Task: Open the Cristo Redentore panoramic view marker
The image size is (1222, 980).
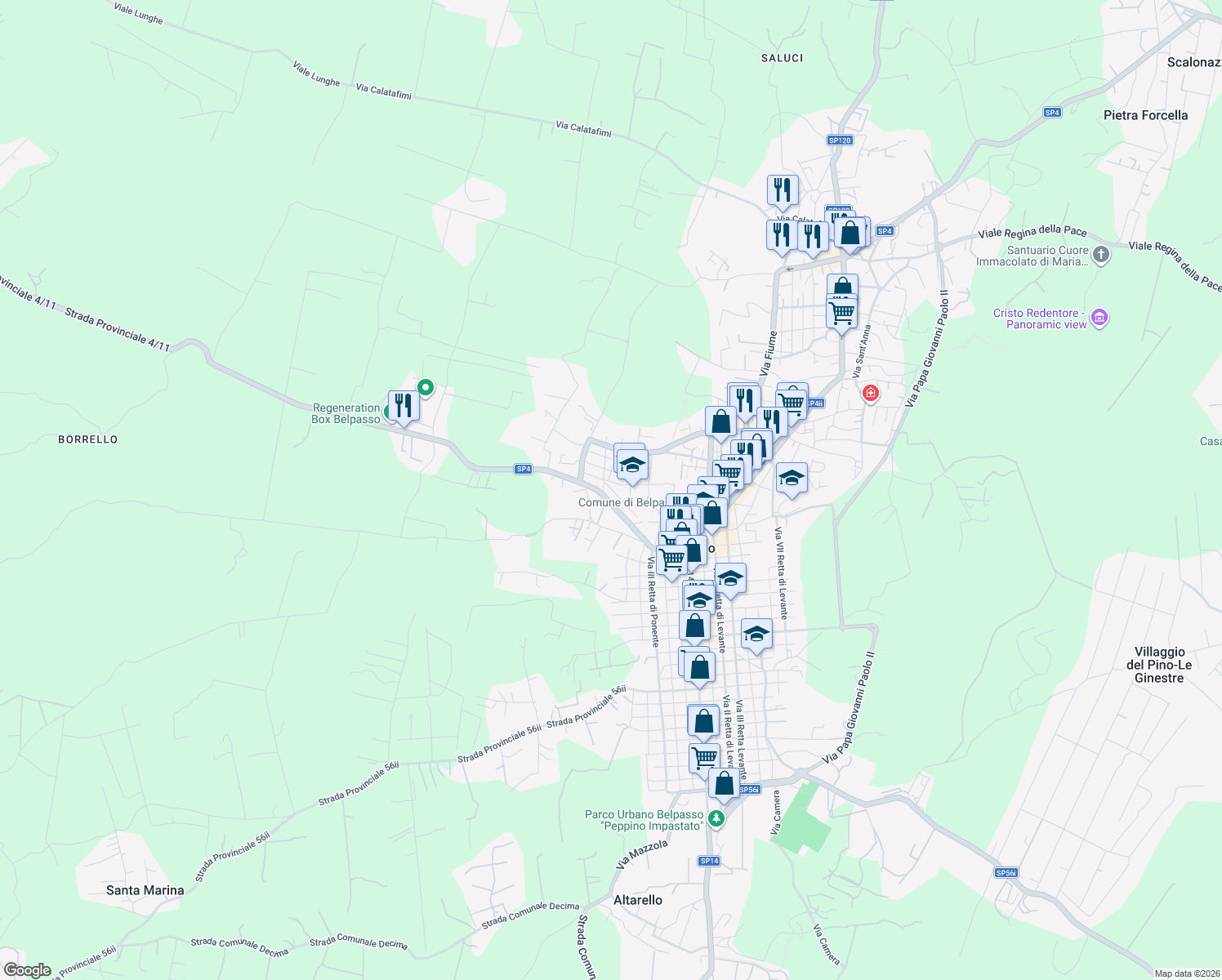Action: click(1099, 318)
